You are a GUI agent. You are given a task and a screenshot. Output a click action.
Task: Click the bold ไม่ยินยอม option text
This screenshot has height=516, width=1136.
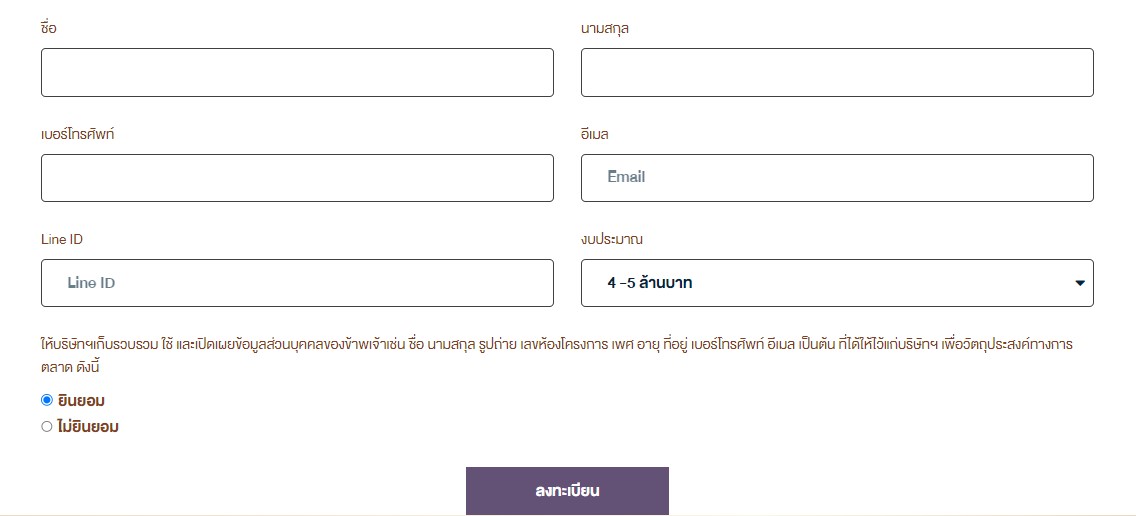88,427
